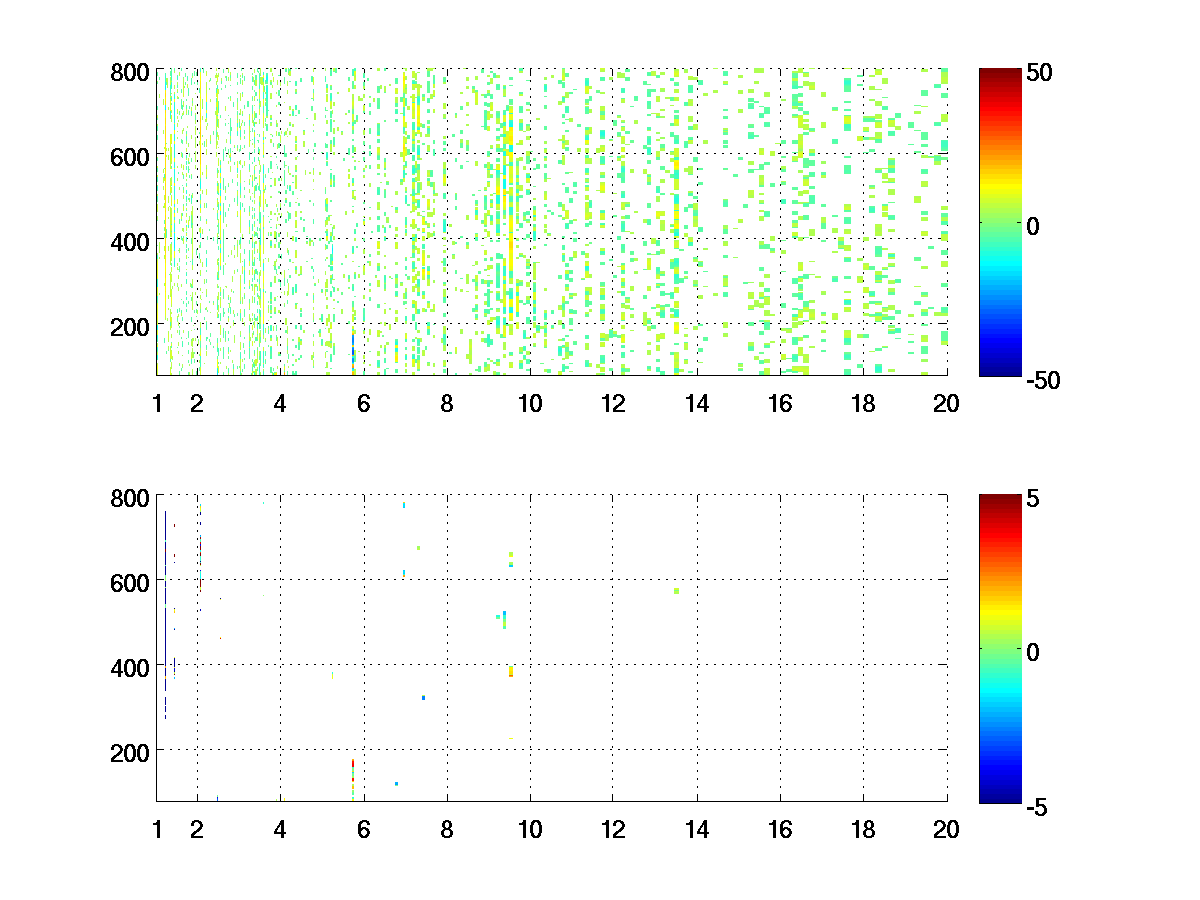1200x900 pixels.
Task: Click the '1' x-axis label of the lower plot
Action: (x=157, y=829)
